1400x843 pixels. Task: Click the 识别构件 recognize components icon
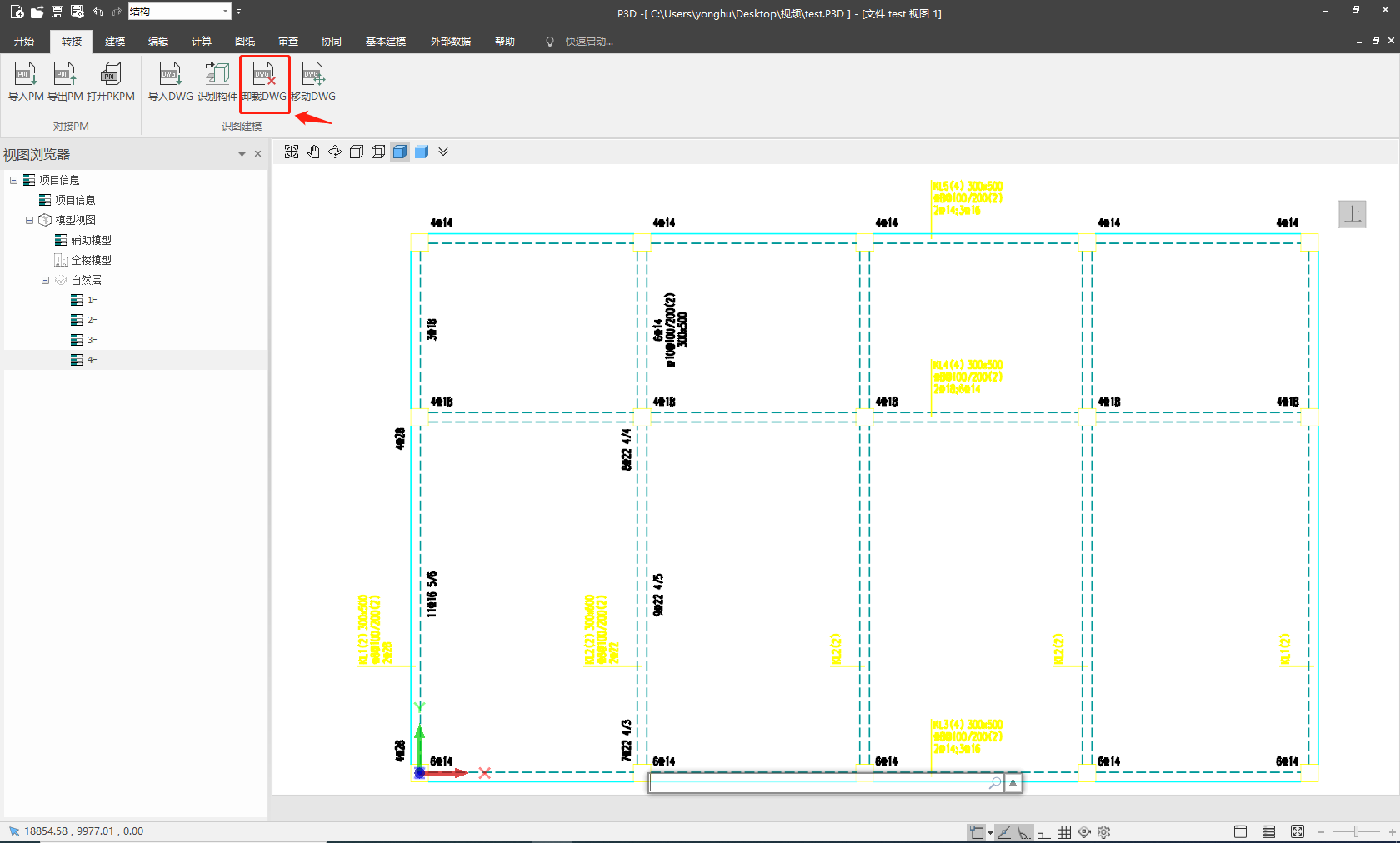[217, 82]
